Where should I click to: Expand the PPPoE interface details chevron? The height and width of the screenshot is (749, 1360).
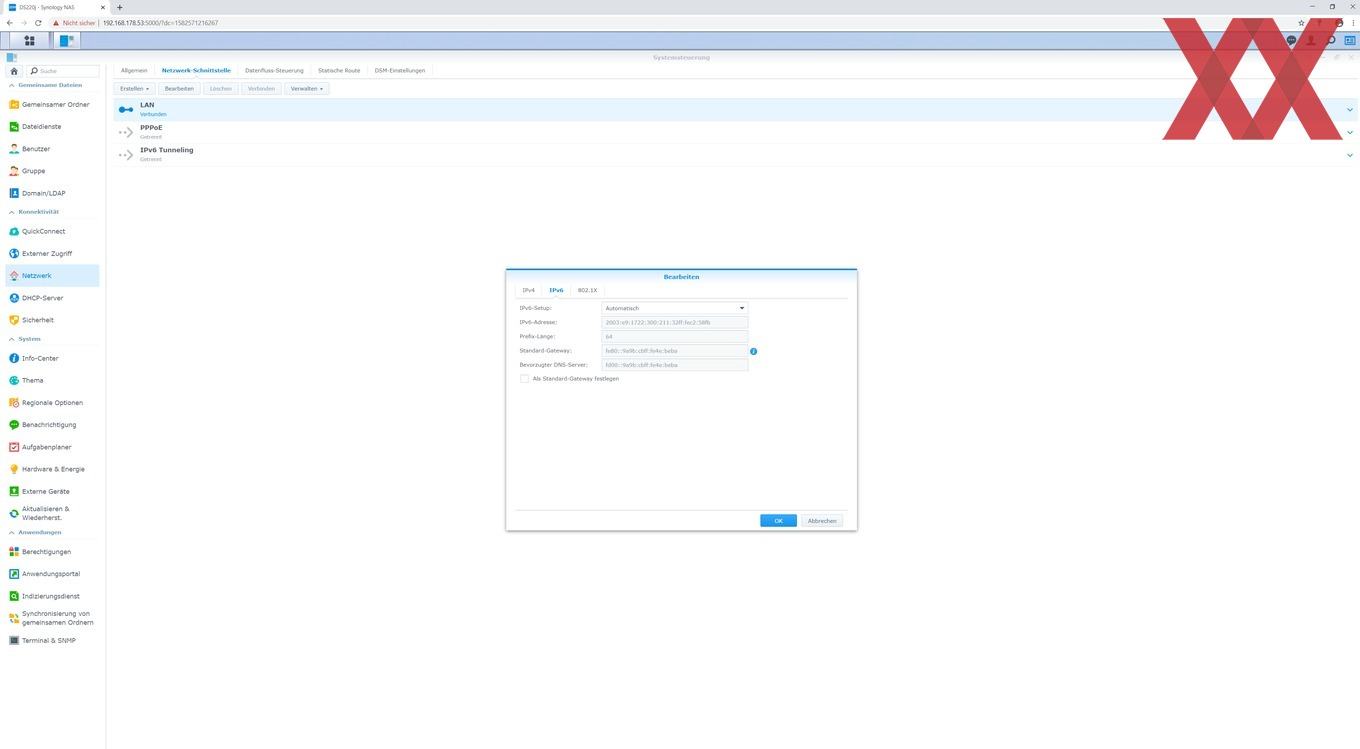click(1350, 132)
